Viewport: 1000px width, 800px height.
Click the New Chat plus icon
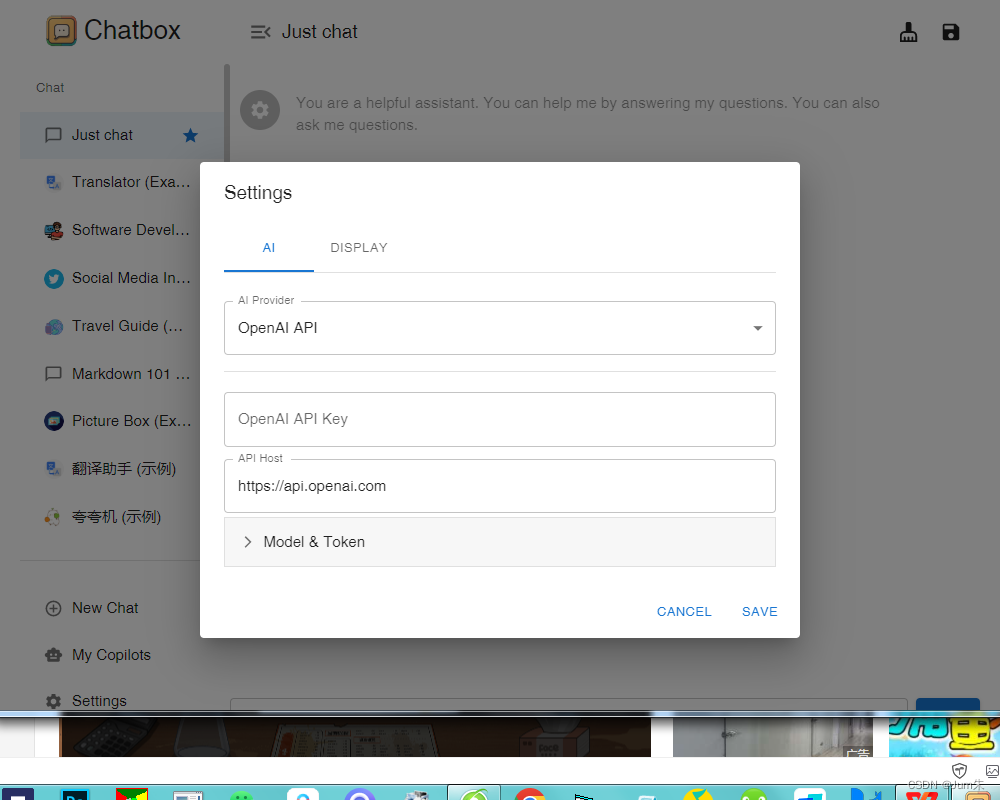click(x=54, y=609)
